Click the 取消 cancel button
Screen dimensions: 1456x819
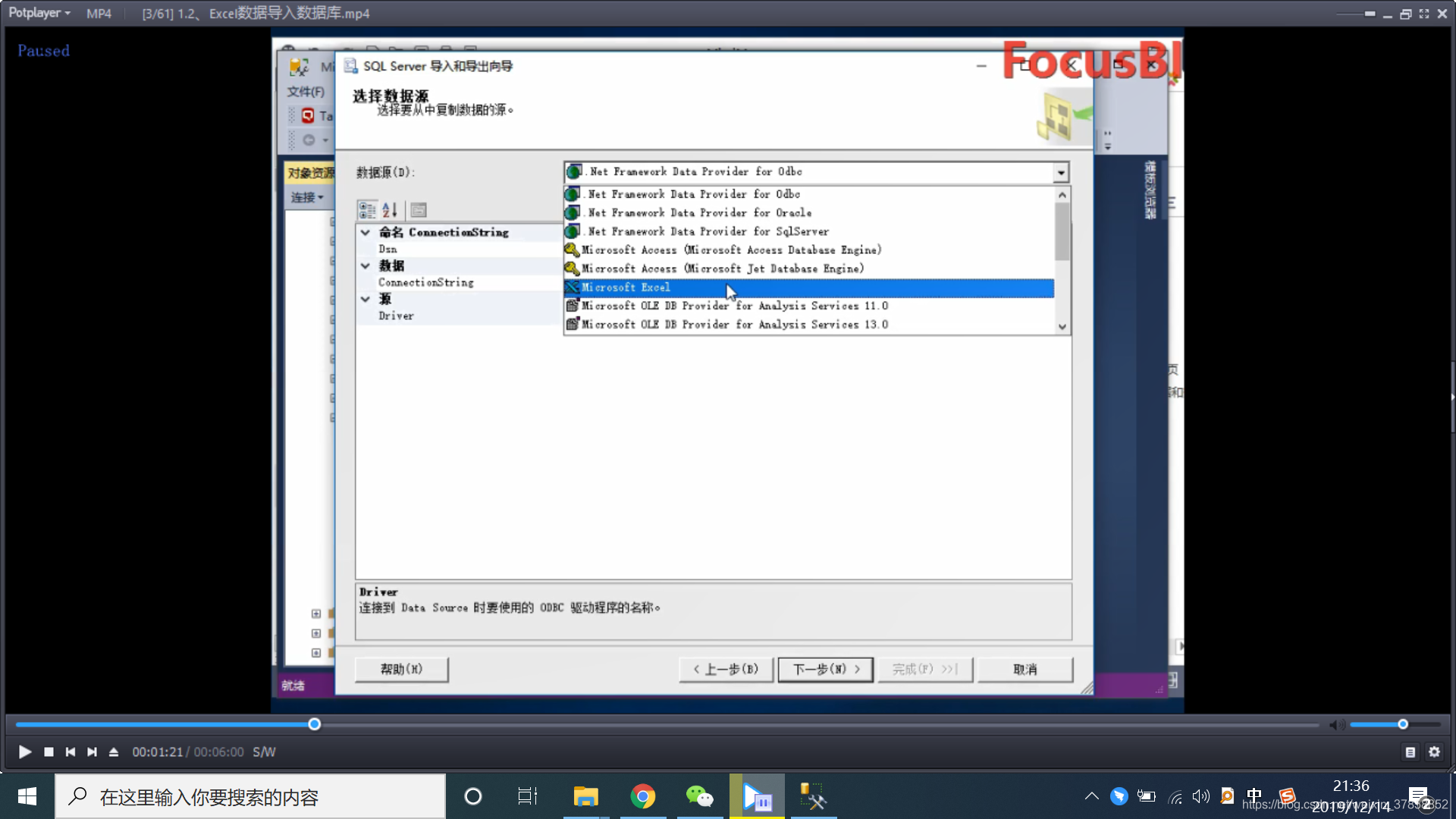[x=1025, y=669]
